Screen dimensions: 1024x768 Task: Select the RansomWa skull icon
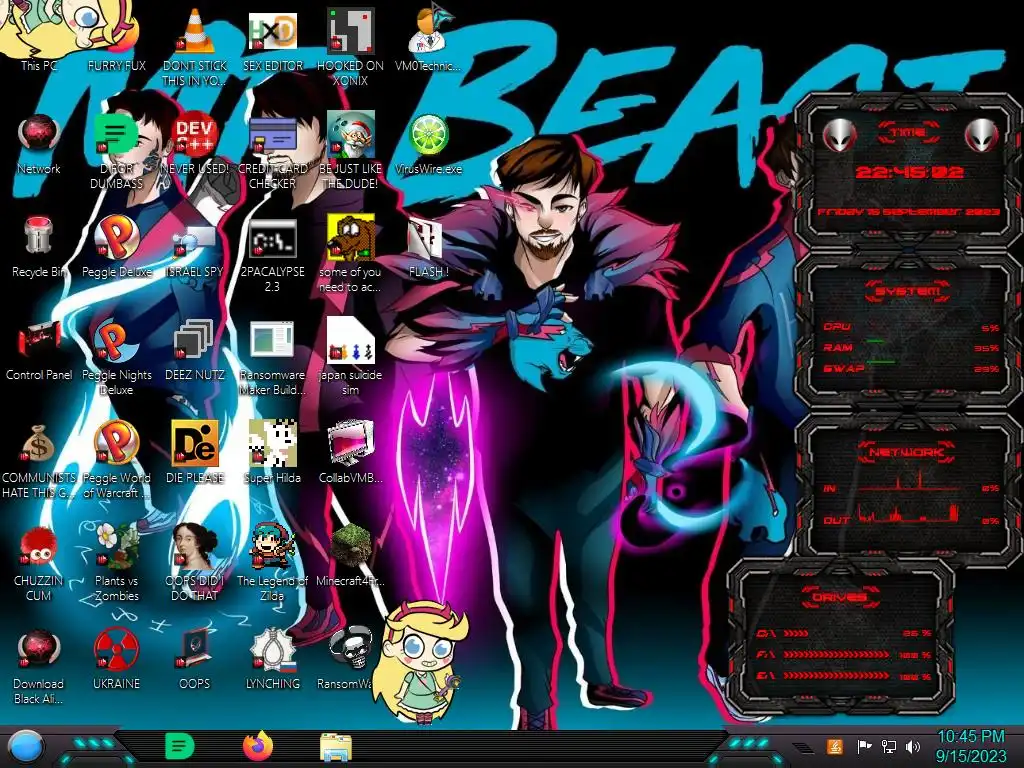[x=350, y=648]
